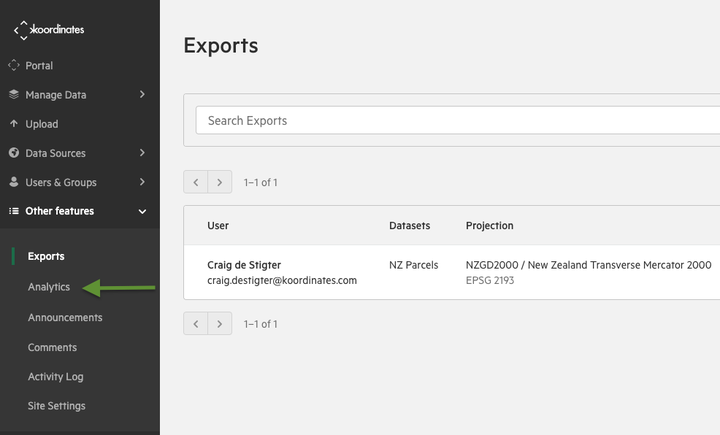Go to previous page using bottom pagination arrow
Screen dimensions: 720x435
[x=196, y=324]
